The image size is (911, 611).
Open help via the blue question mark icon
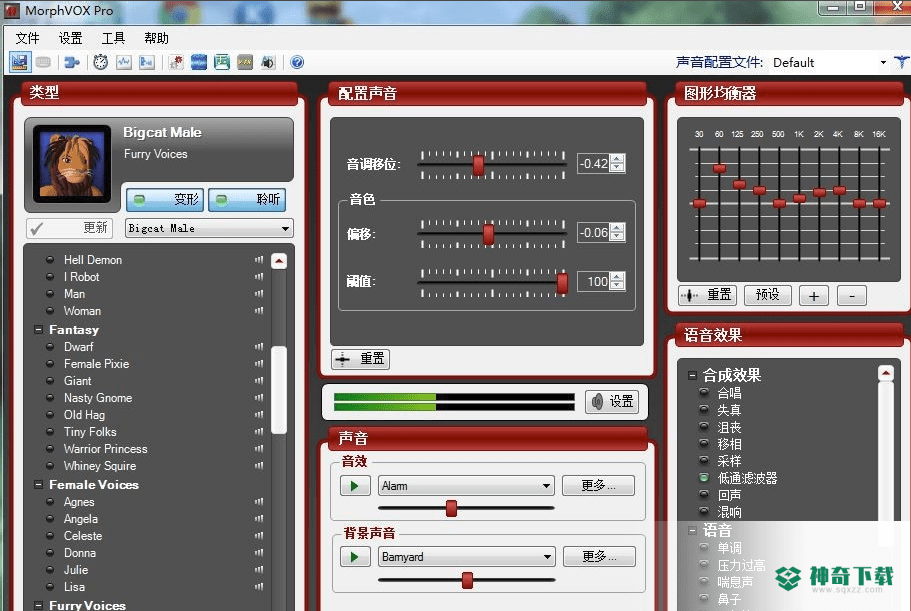click(297, 62)
